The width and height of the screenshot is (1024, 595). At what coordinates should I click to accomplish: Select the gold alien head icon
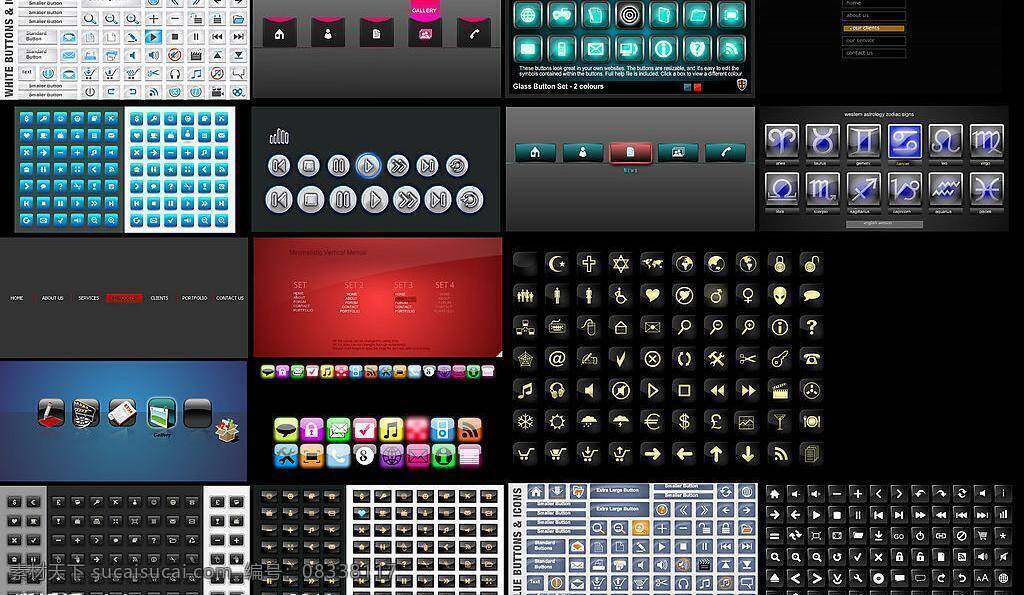pos(780,295)
